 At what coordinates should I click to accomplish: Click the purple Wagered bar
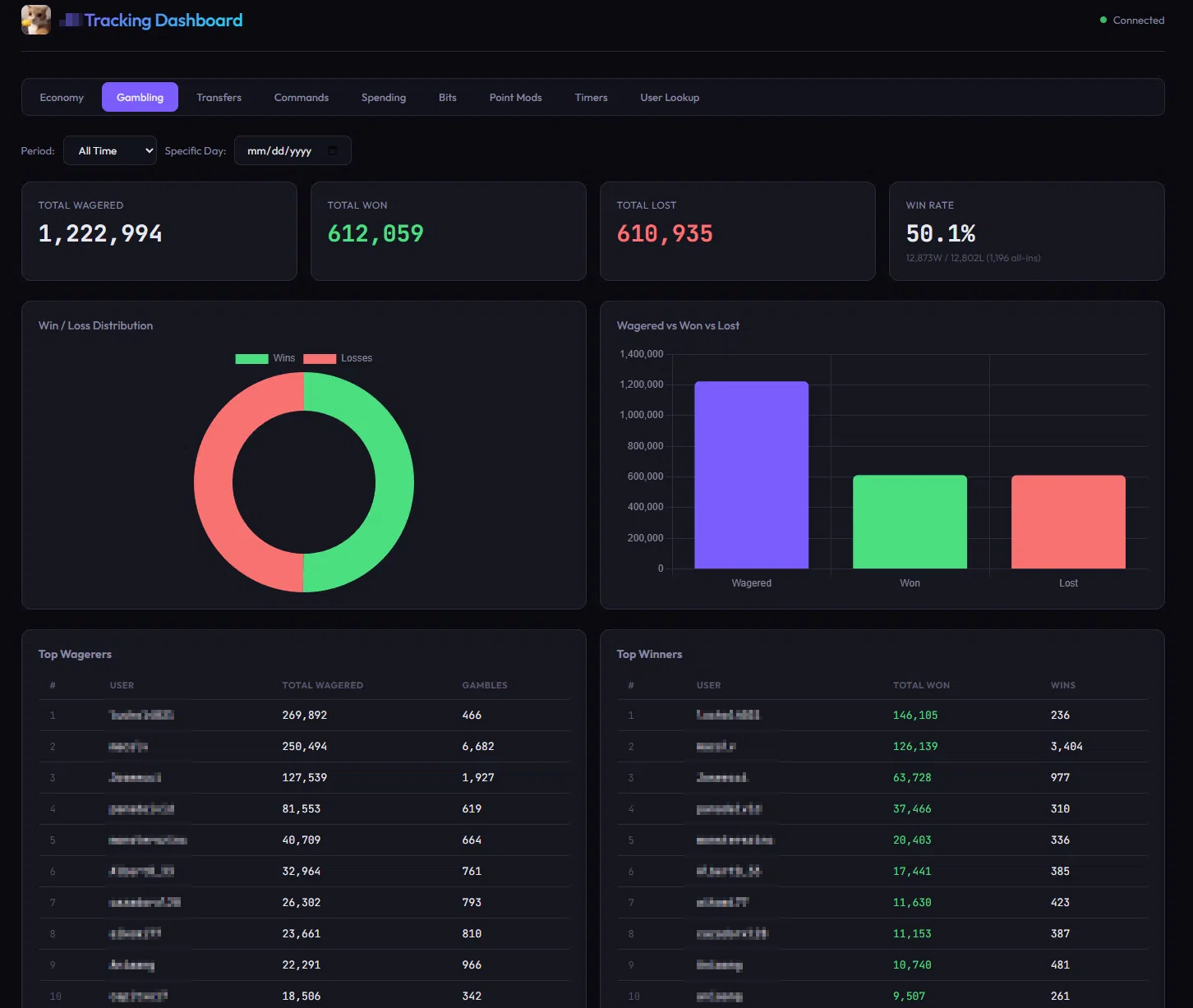coord(751,475)
